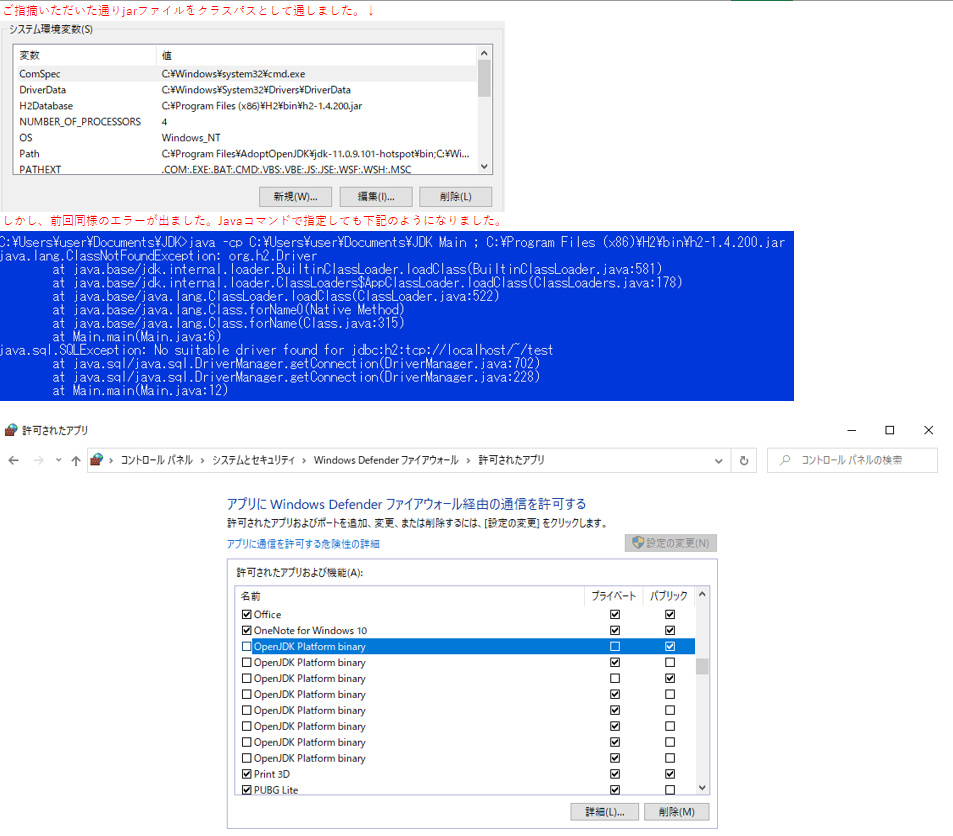Click the forward navigation arrow

[x=39, y=461]
